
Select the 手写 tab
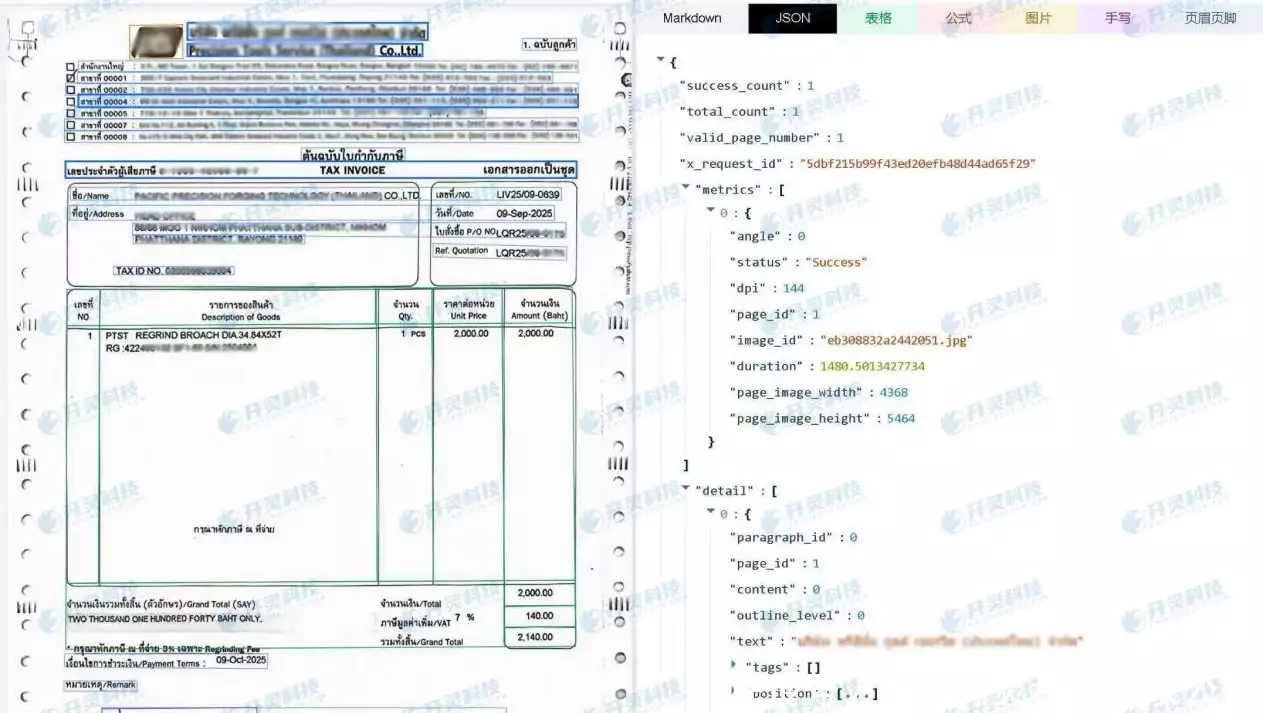[1118, 18]
